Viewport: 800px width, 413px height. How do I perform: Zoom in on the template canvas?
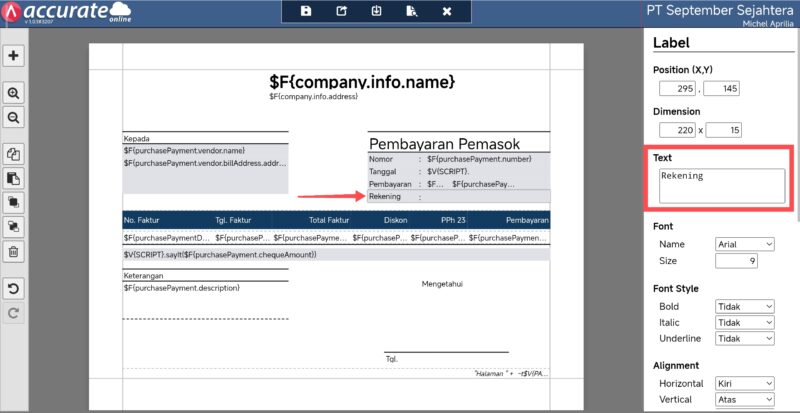click(14, 93)
